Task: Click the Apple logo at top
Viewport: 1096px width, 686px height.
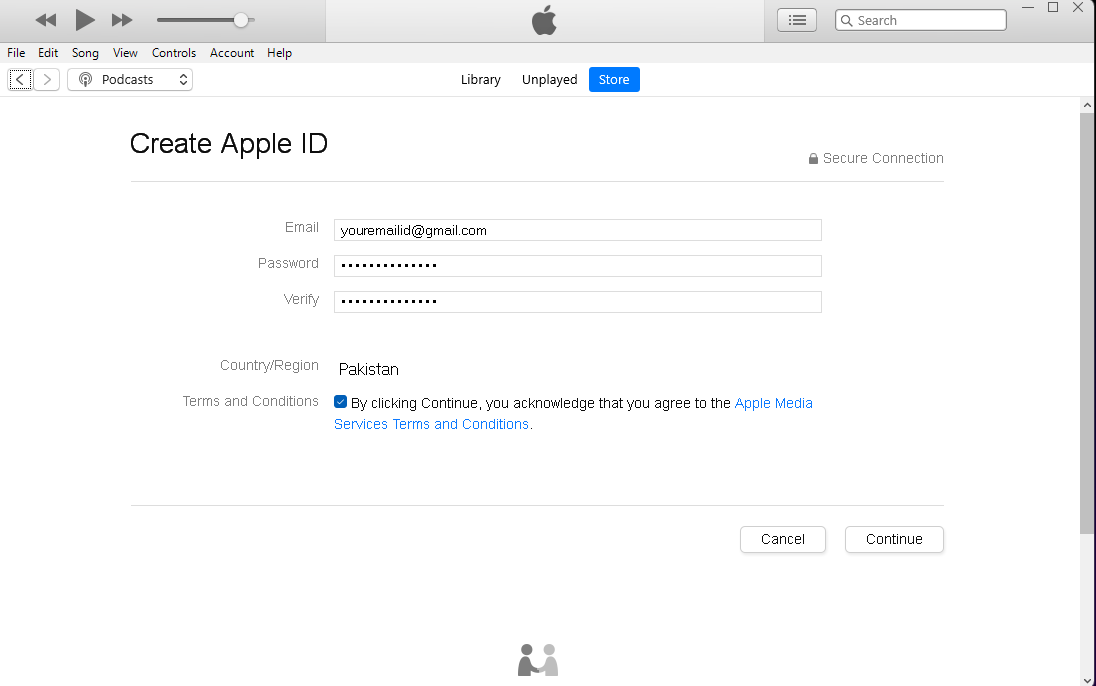Action: coord(545,20)
